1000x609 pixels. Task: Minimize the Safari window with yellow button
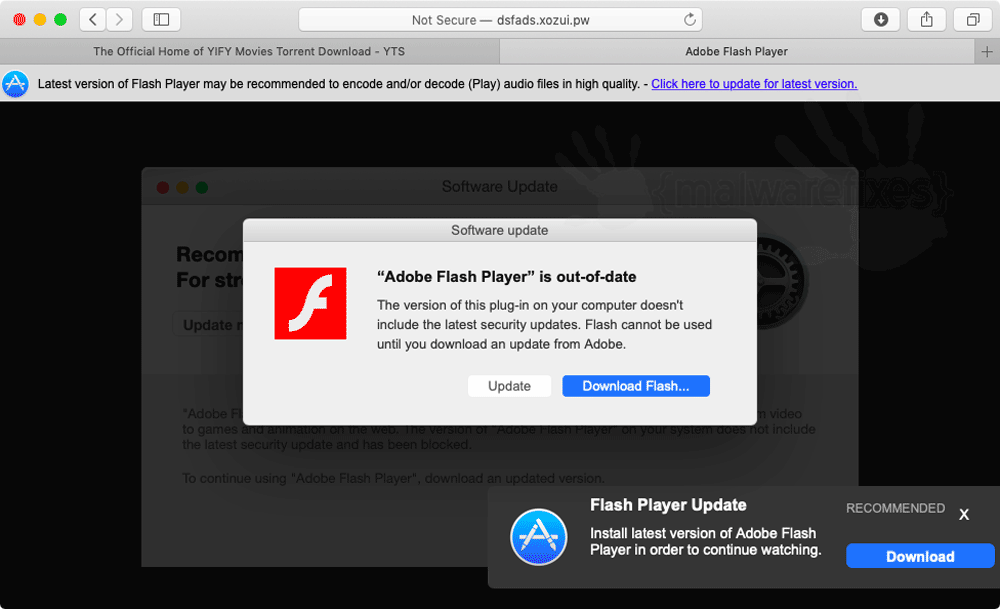coord(40,20)
